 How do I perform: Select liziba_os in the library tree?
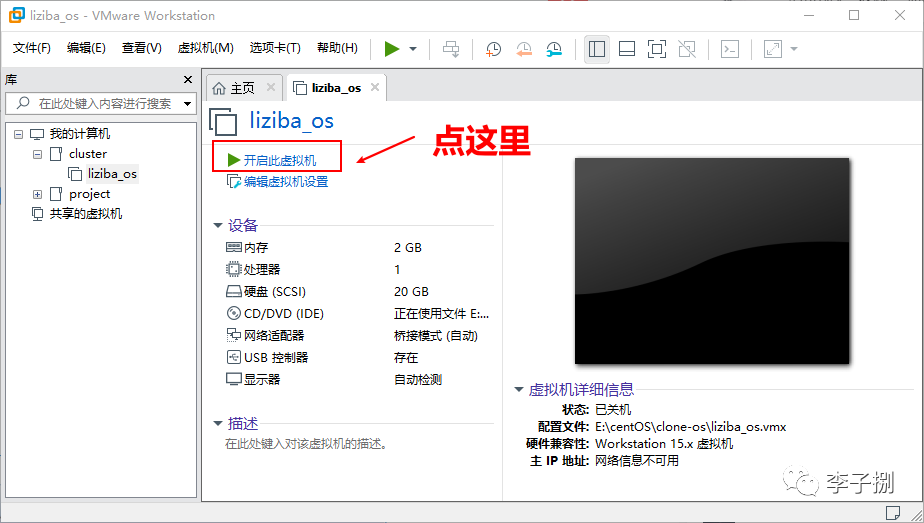pos(112,174)
